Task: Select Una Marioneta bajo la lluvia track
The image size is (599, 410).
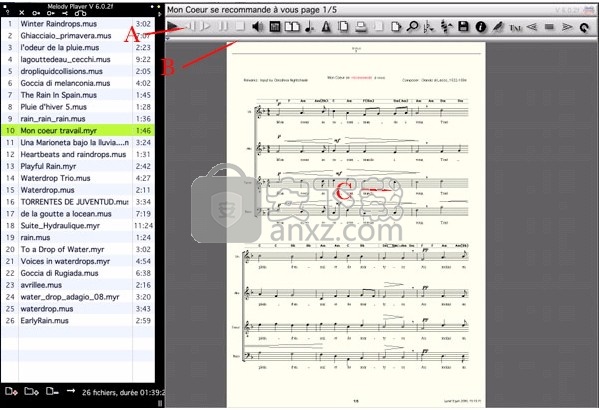Action: (78, 142)
